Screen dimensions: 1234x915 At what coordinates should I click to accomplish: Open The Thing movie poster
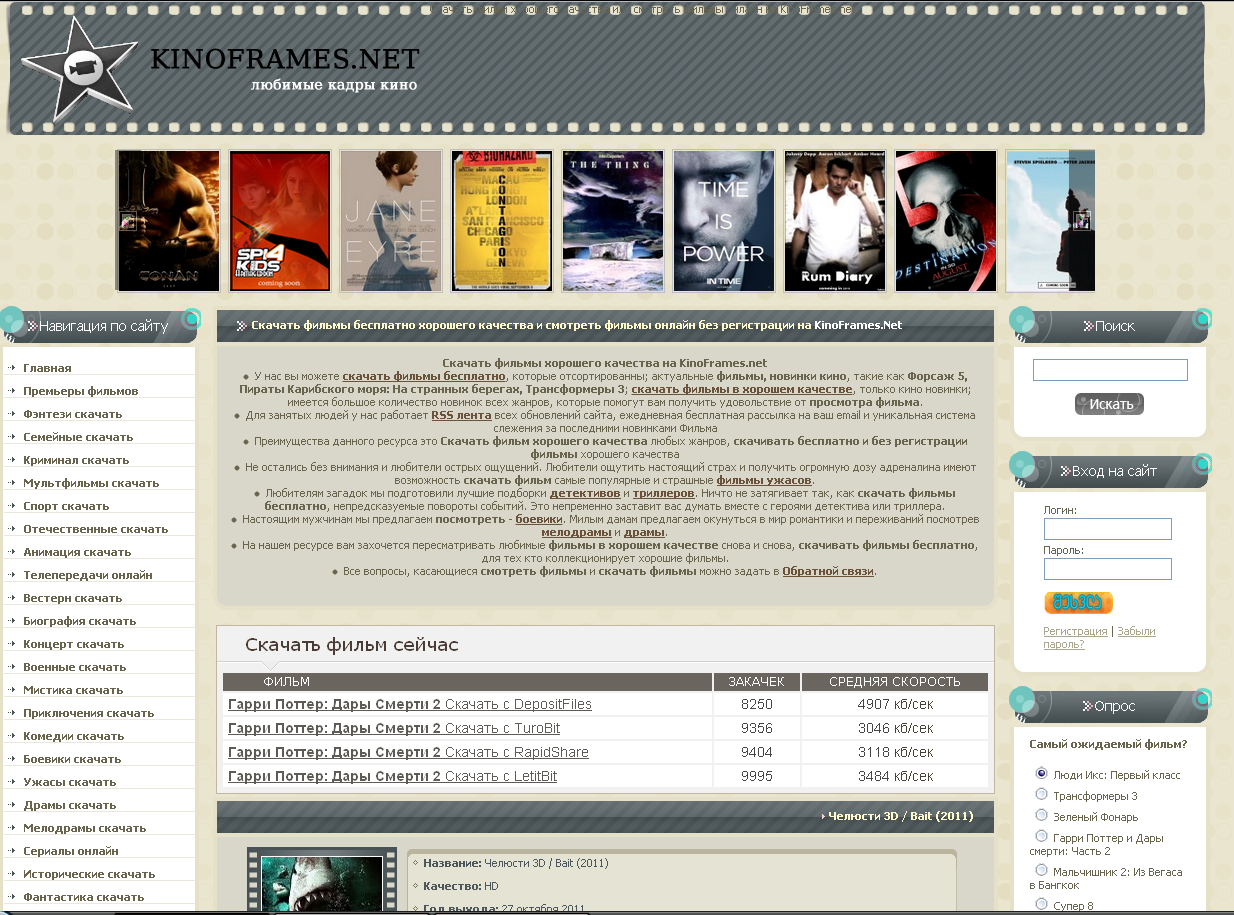tap(613, 221)
